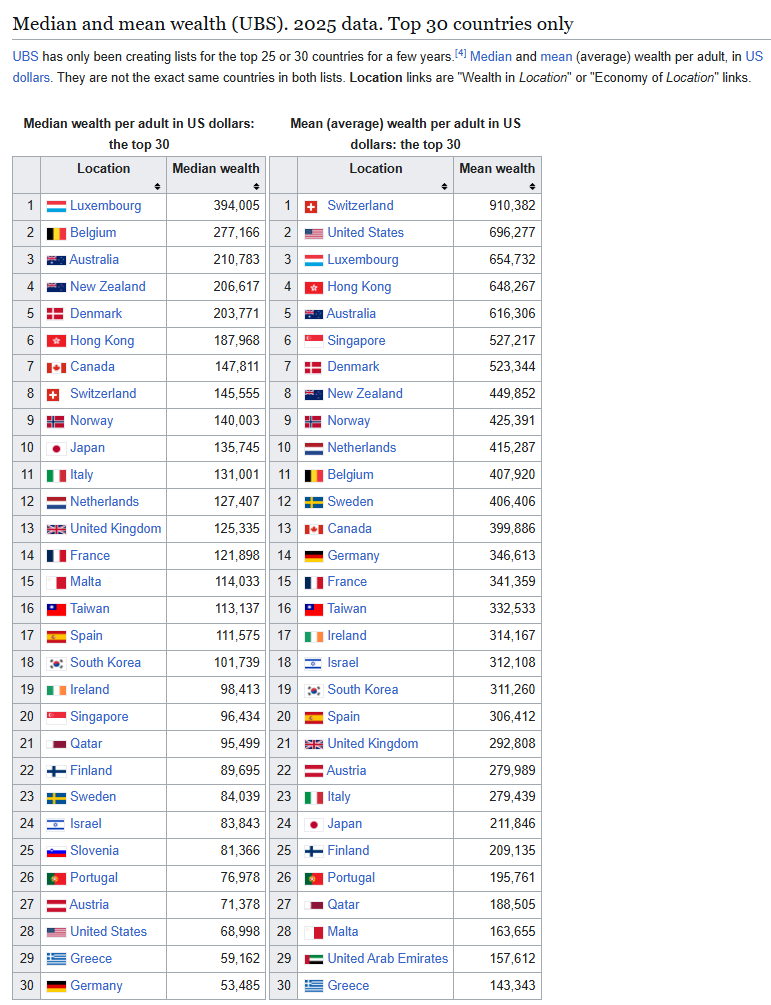Open Spain link in mean table
Image resolution: width=771 pixels, height=1005 pixels.
click(344, 717)
